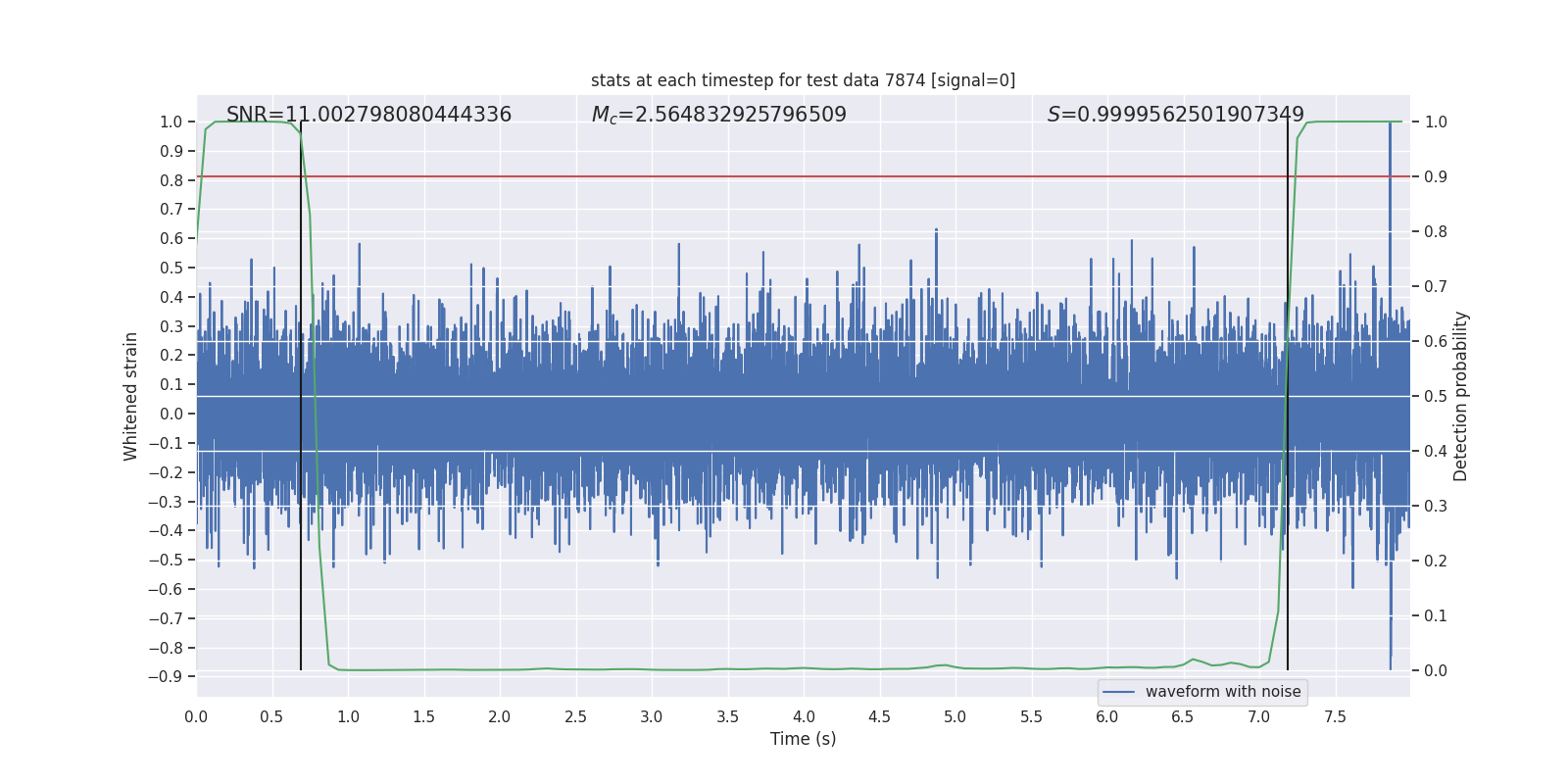Click the 'Time (s)' x-axis label

click(x=803, y=739)
